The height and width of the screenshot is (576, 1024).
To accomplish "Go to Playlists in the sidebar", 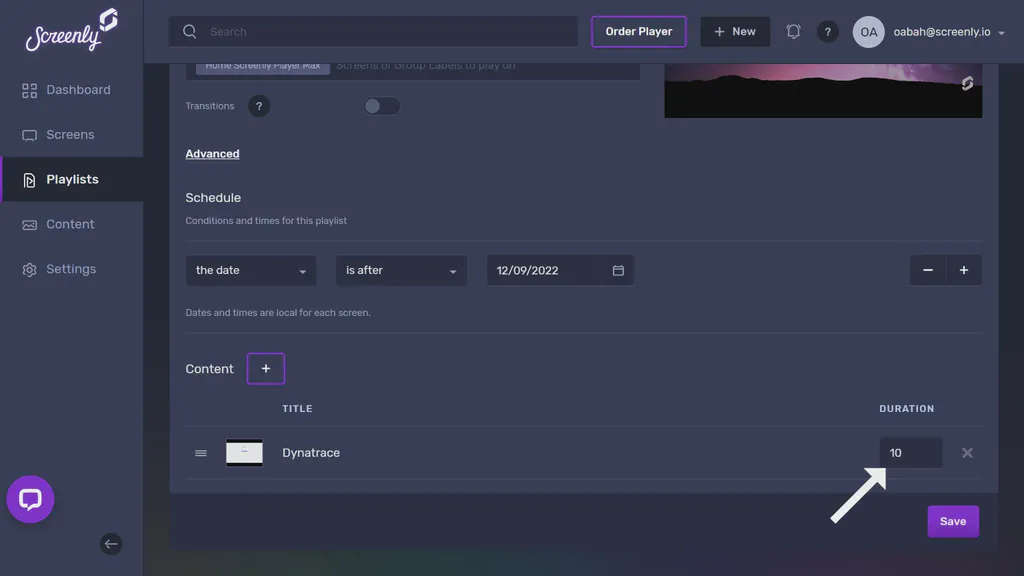I will pyautogui.click(x=72, y=179).
